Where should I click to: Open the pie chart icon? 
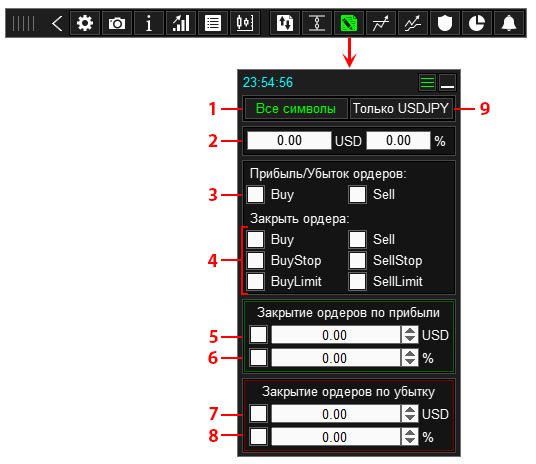[x=477, y=23]
